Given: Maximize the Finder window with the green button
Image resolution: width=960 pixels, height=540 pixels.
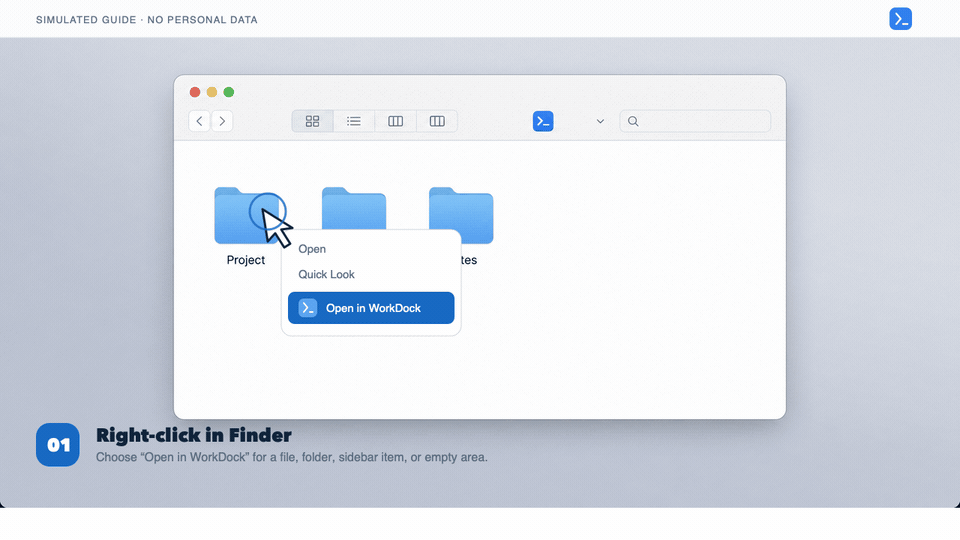Looking at the screenshot, I should coord(229,92).
